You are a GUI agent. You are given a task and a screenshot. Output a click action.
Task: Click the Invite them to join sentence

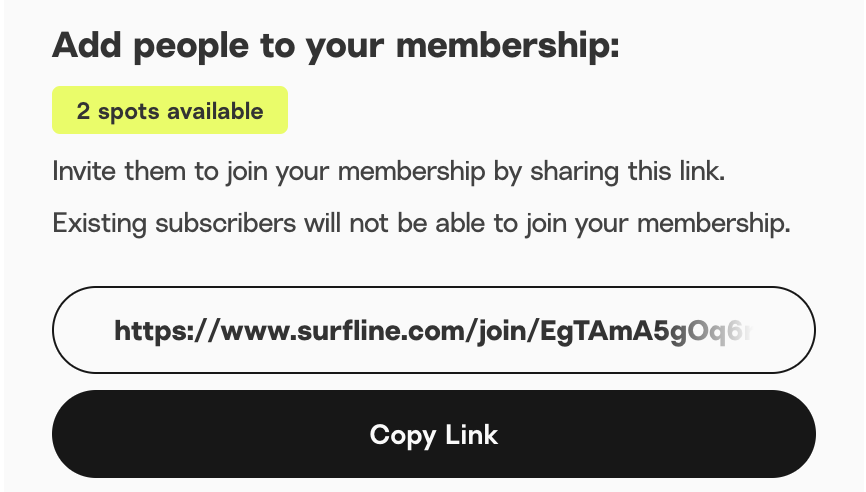click(x=388, y=171)
